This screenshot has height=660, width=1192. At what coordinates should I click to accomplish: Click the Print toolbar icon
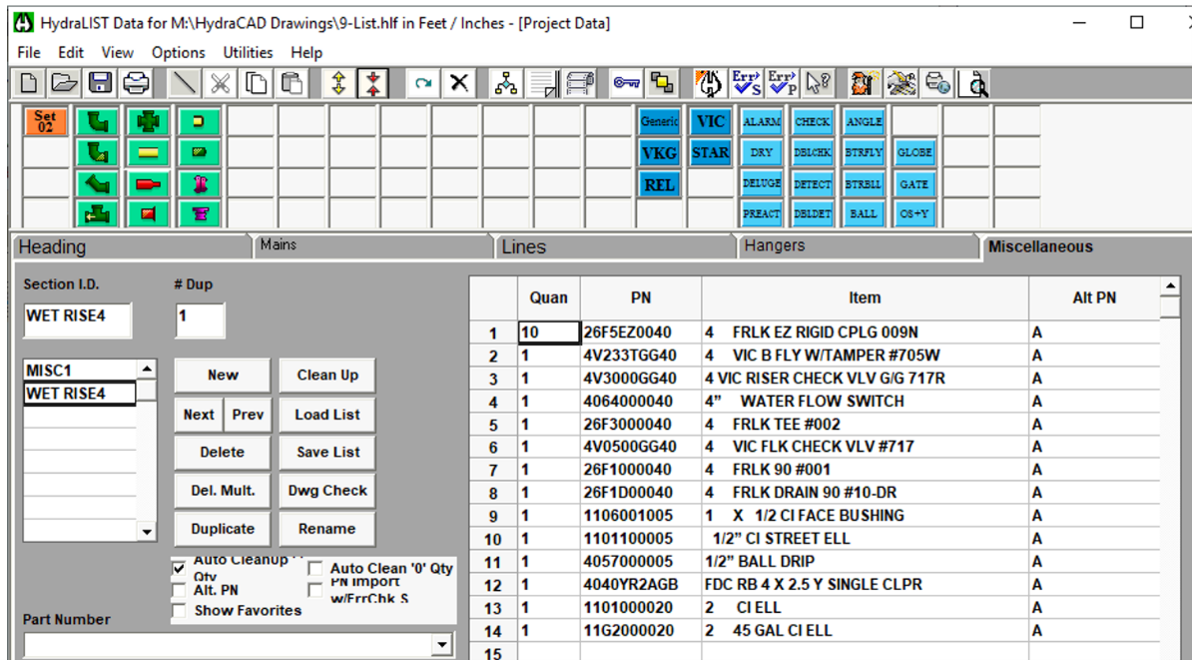136,83
